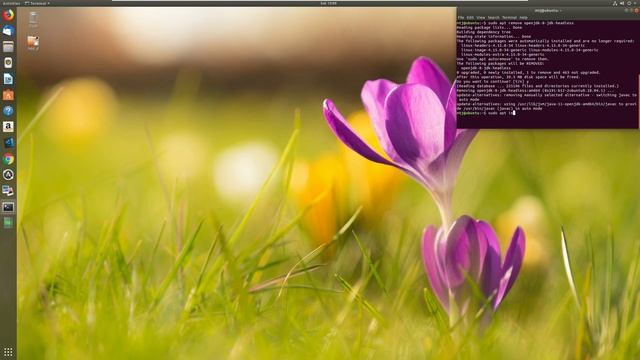The image size is (640, 360).
Task: Open the Help menu in Terminal
Action: (523, 18)
